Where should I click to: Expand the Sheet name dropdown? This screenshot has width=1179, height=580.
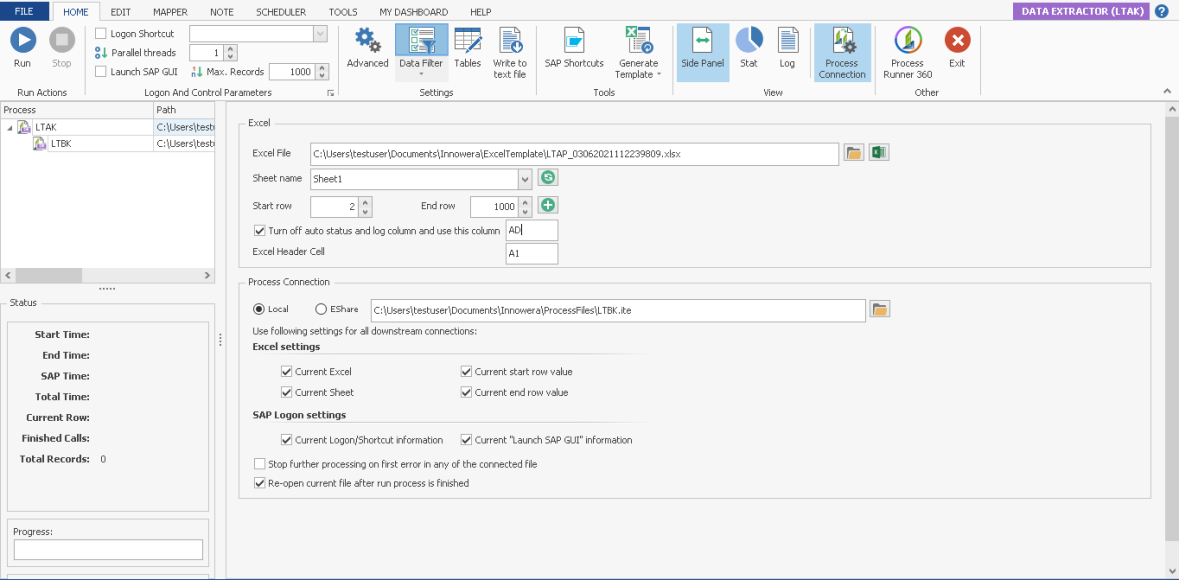(525, 179)
